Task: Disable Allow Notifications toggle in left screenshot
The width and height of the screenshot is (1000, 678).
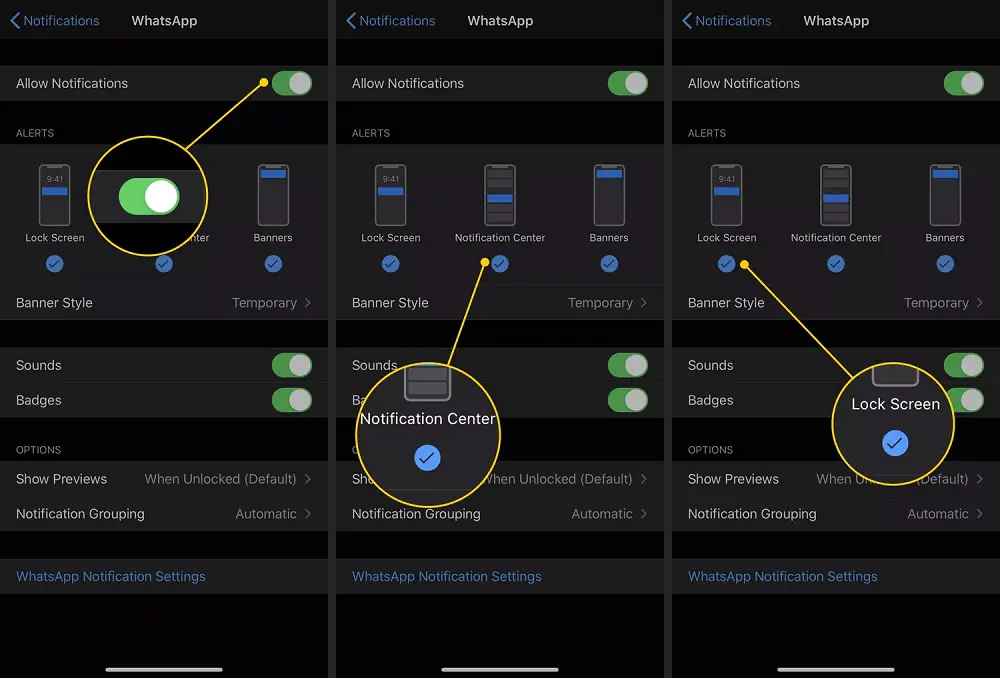Action: pos(292,84)
